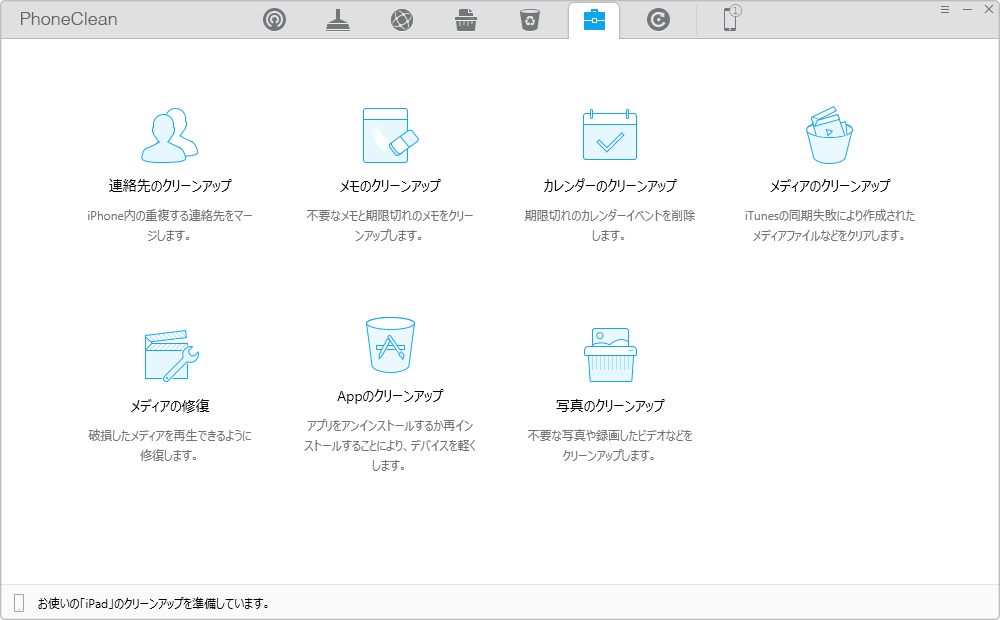Image resolution: width=1000 pixels, height=620 pixels.
Task: Open the Restore circular arrow tab
Action: point(658,20)
